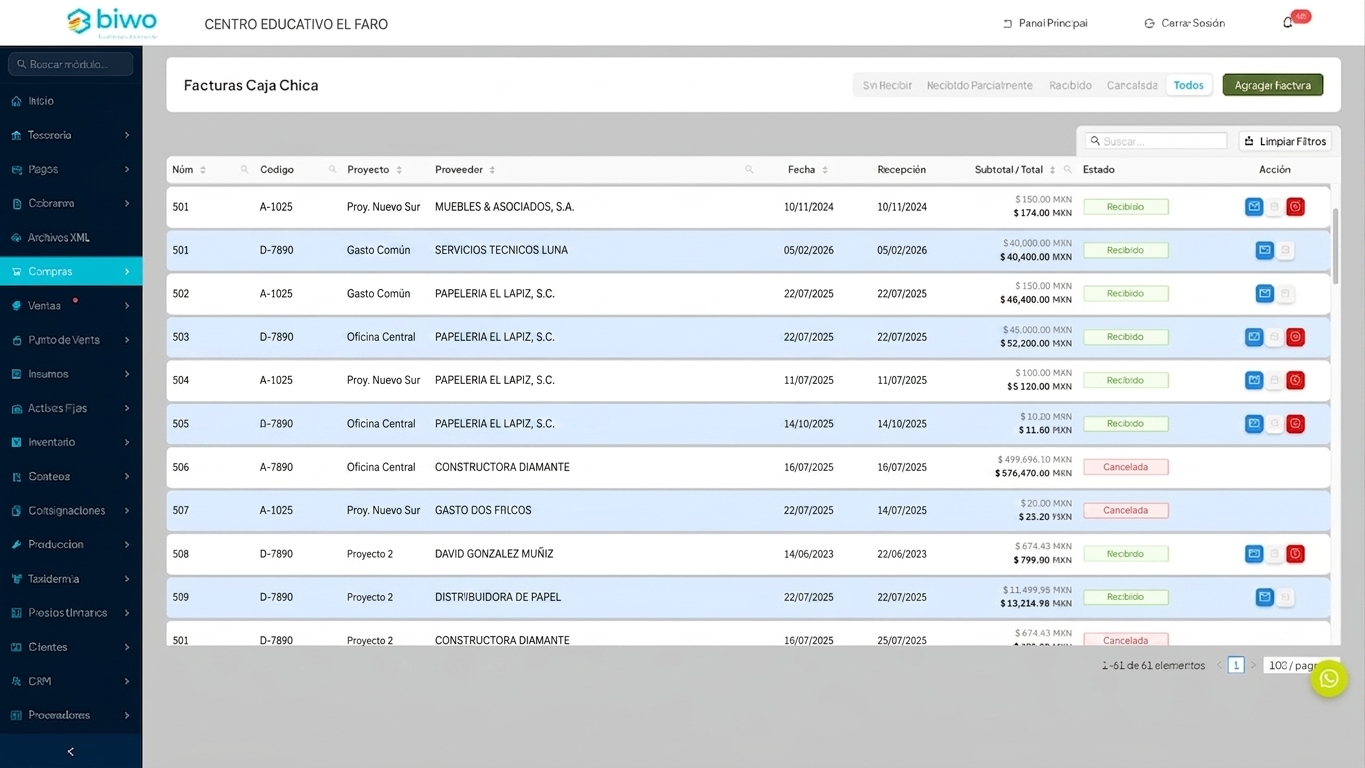1365x768 pixels.
Task: Click the Limpiar Filtros button
Action: pos(1285,141)
